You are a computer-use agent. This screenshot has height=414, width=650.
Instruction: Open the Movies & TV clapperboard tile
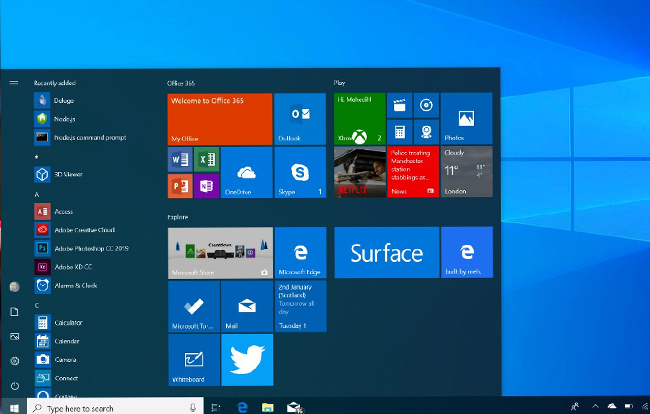click(x=399, y=105)
